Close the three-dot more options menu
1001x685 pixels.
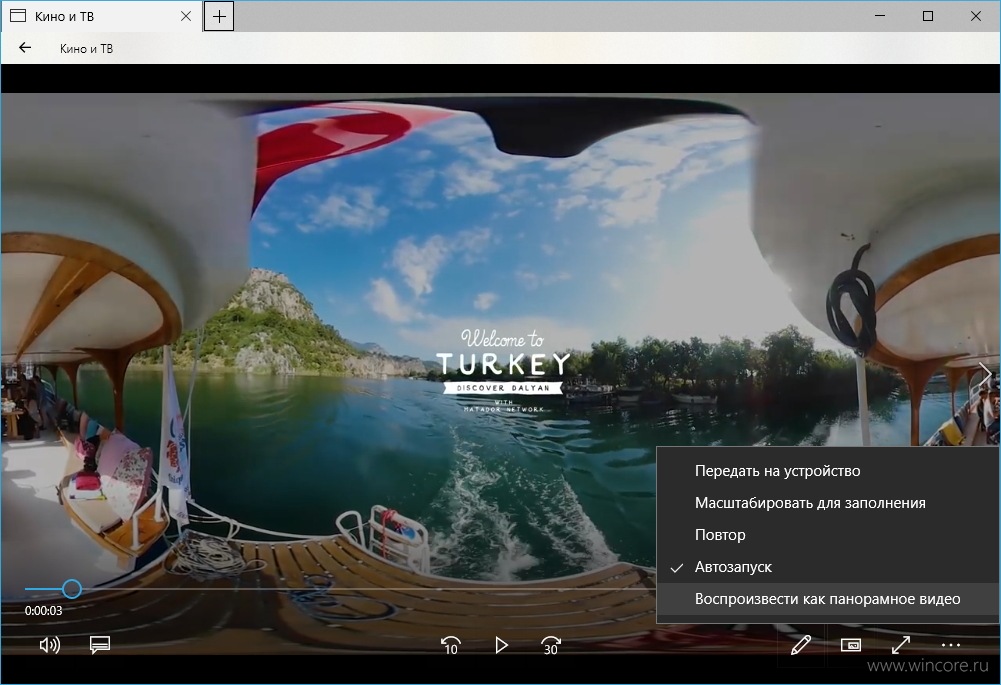(951, 645)
